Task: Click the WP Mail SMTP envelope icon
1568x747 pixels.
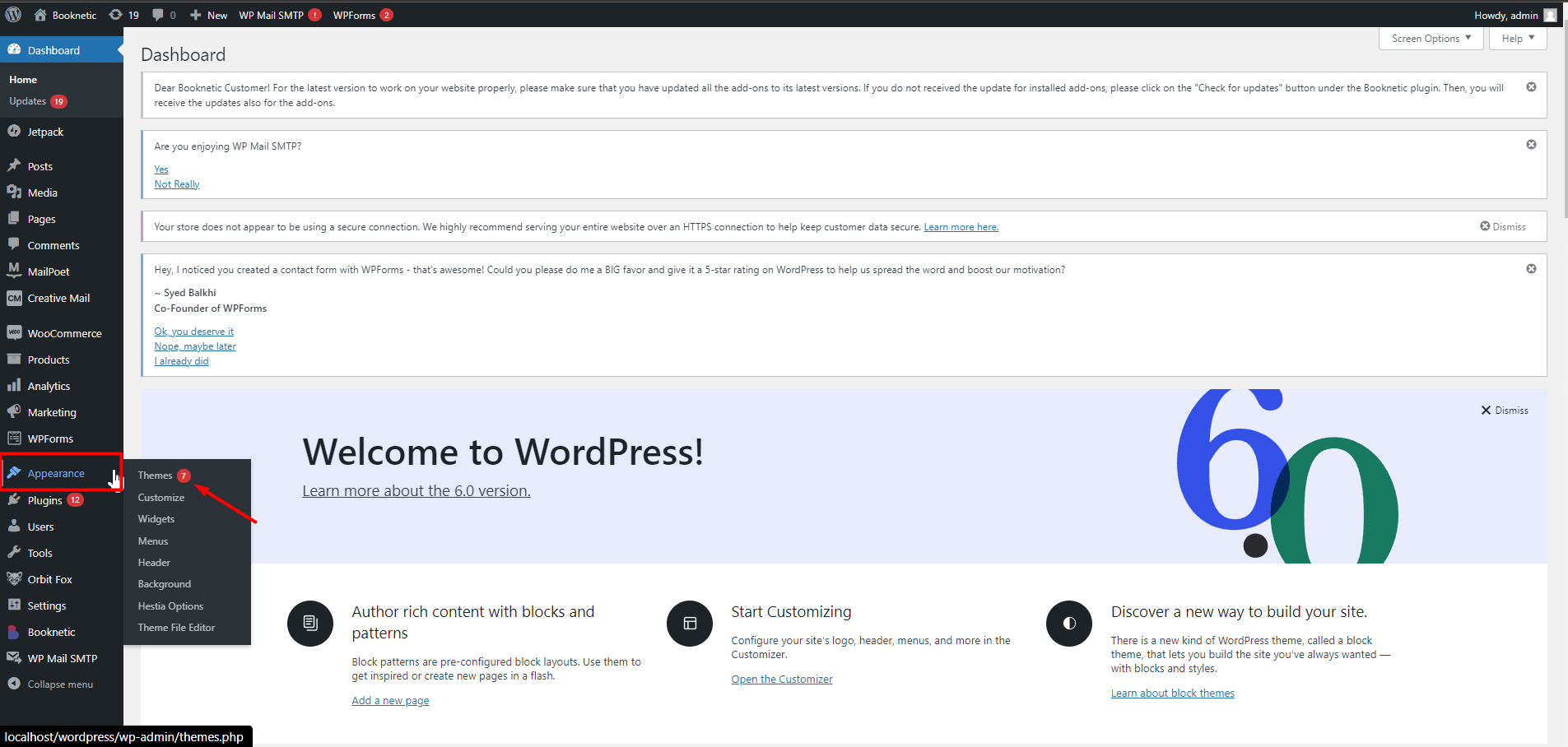Action: (x=14, y=657)
